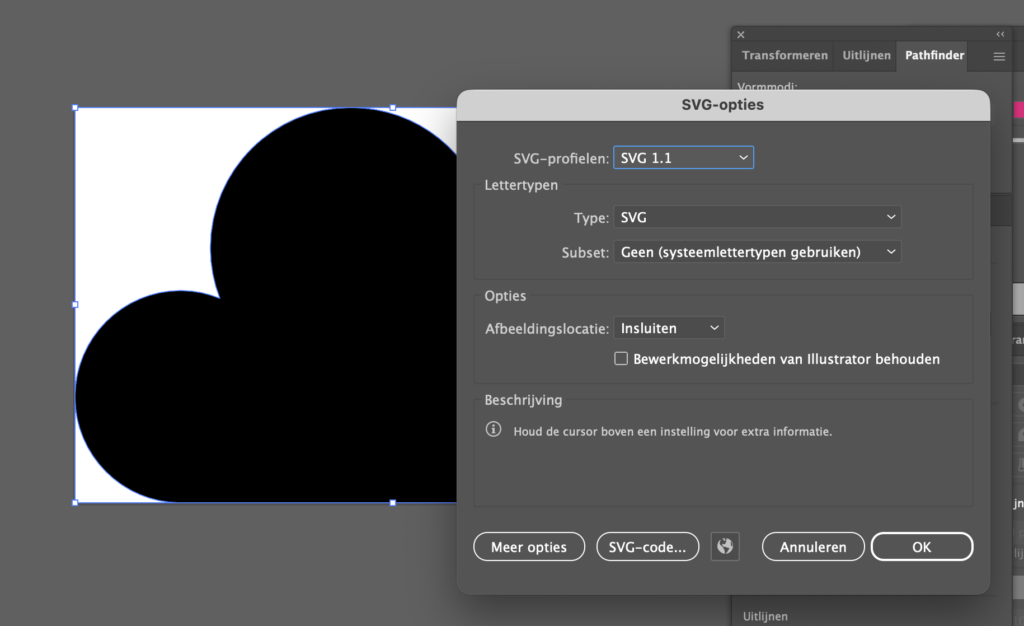Click the Meer opties button
Screen dimensions: 1024x626
point(529,547)
